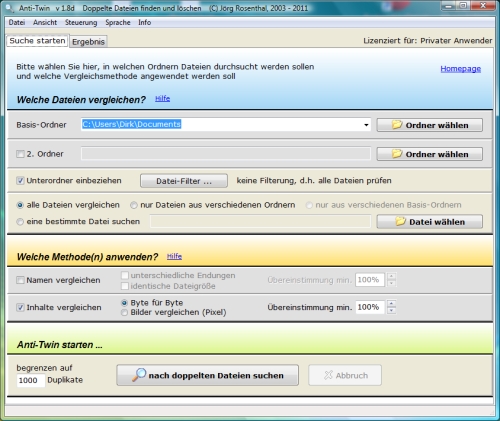Switch to the Ergebnis tab
500x421 pixels.
pyautogui.click(x=88, y=42)
